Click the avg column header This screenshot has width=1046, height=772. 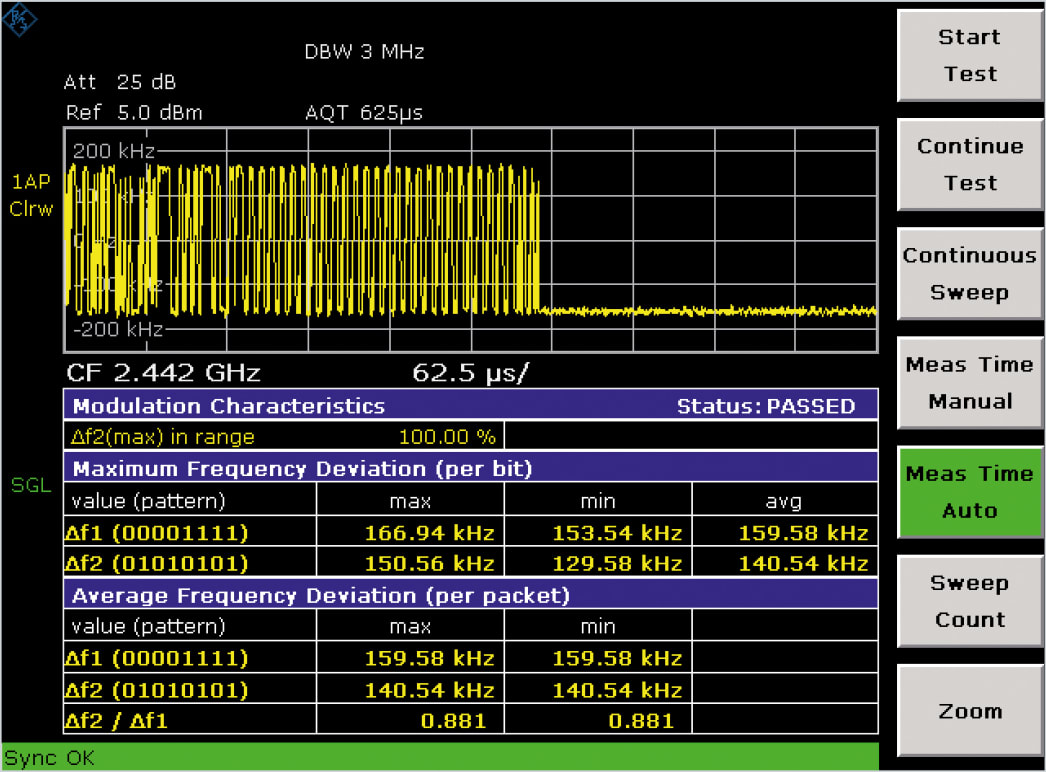coord(784,502)
